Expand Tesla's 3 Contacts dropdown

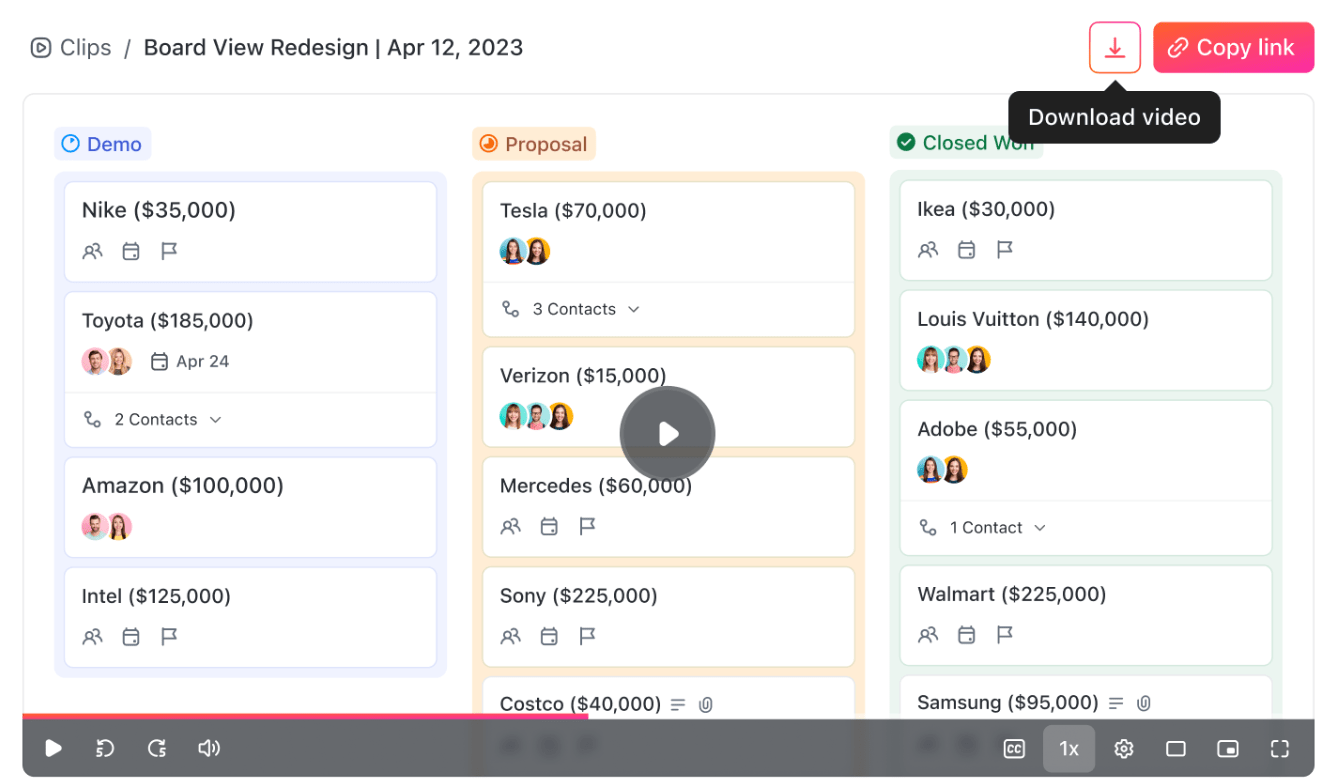coord(570,310)
